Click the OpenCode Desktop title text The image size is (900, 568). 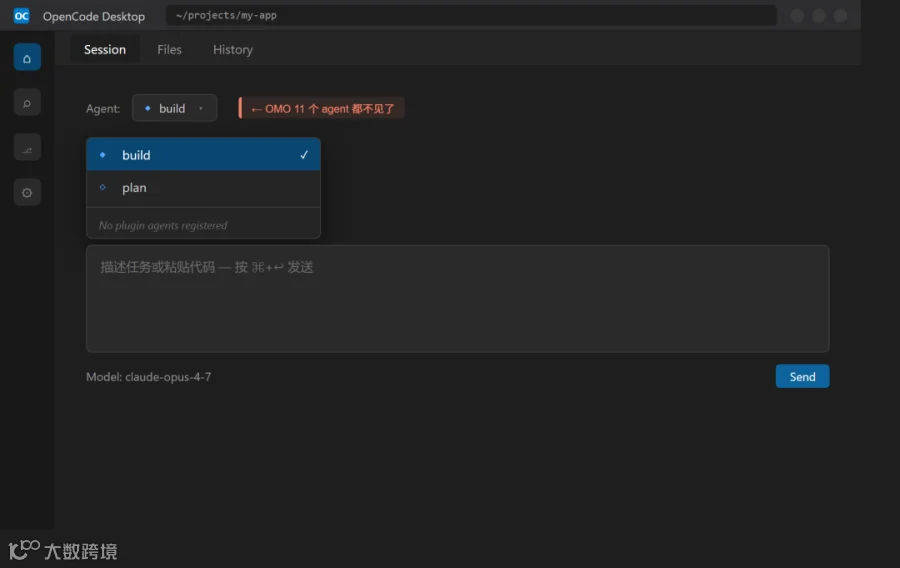tap(94, 16)
